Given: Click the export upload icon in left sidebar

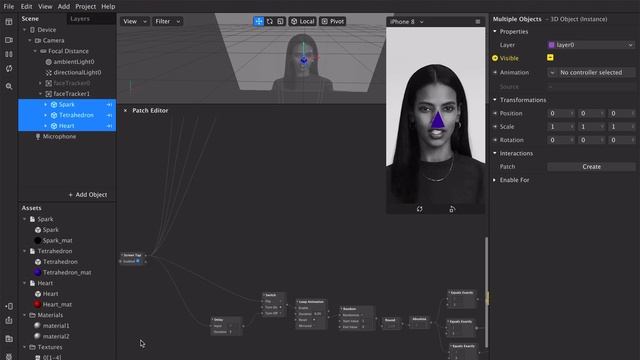Looking at the screenshot, I should click(x=9, y=321).
